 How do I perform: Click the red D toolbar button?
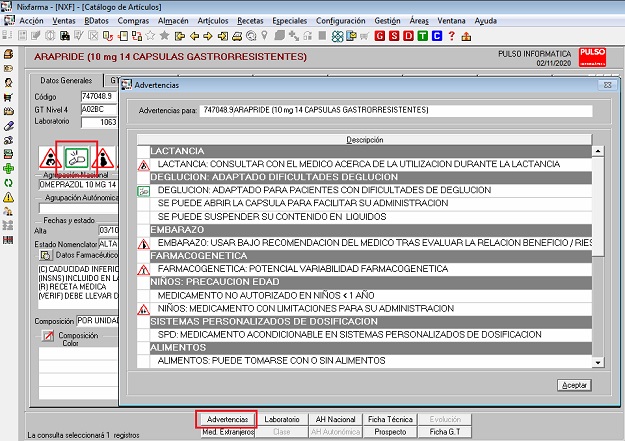coord(408,36)
